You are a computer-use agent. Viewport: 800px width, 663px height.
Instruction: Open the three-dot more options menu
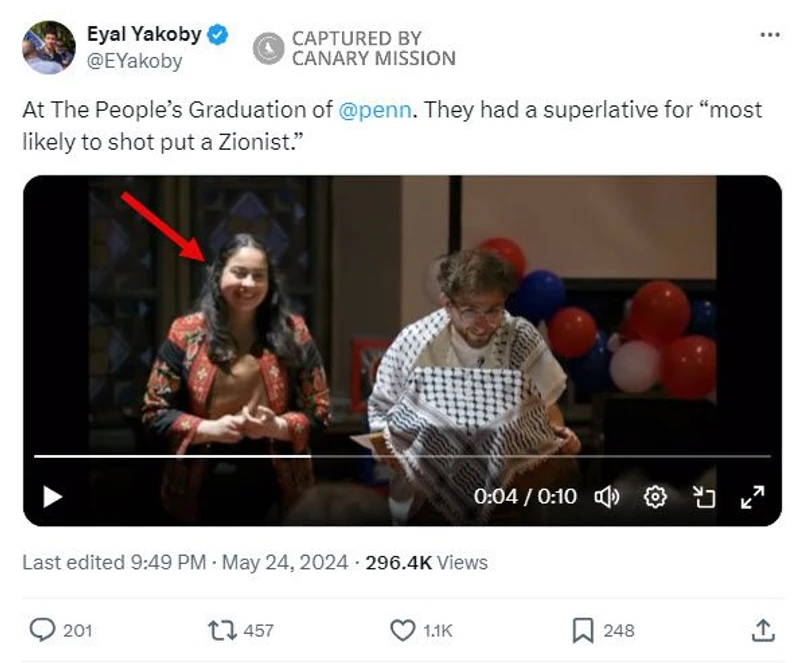(x=769, y=34)
